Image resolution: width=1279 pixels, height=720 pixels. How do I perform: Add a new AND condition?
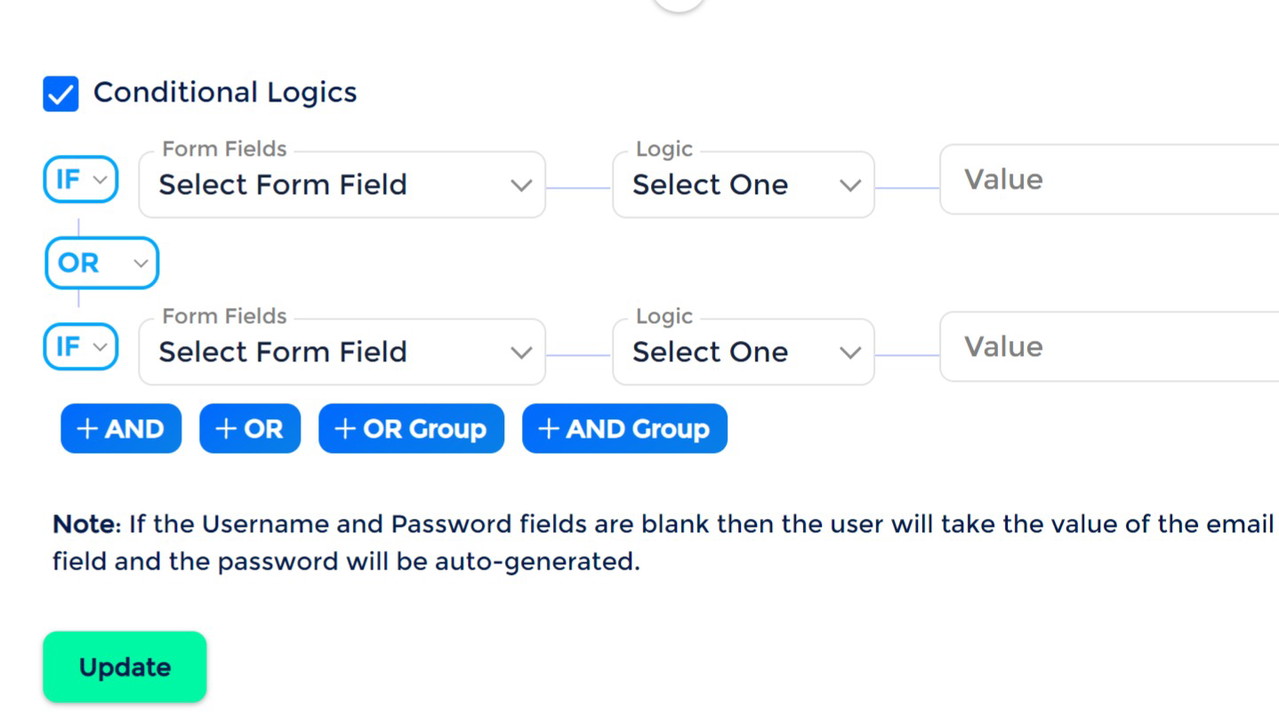point(121,429)
